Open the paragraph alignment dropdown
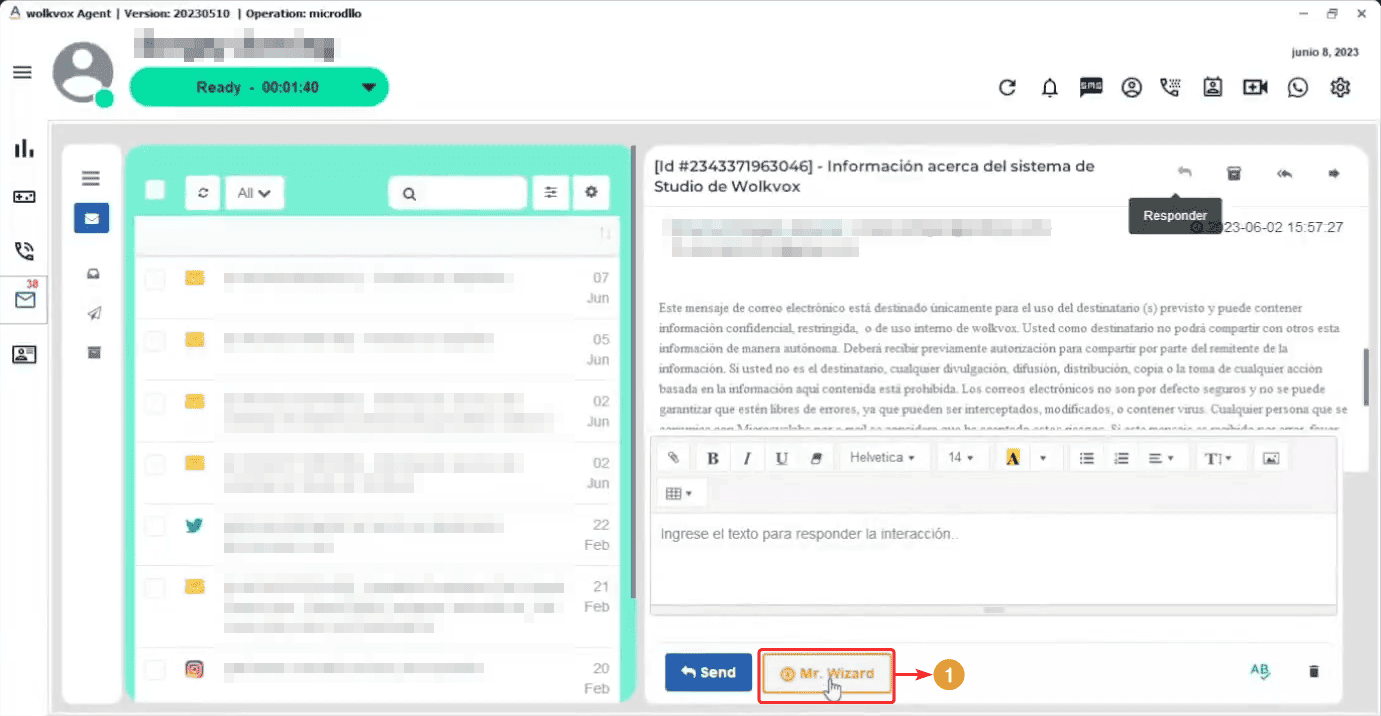1381x716 pixels. point(1160,458)
